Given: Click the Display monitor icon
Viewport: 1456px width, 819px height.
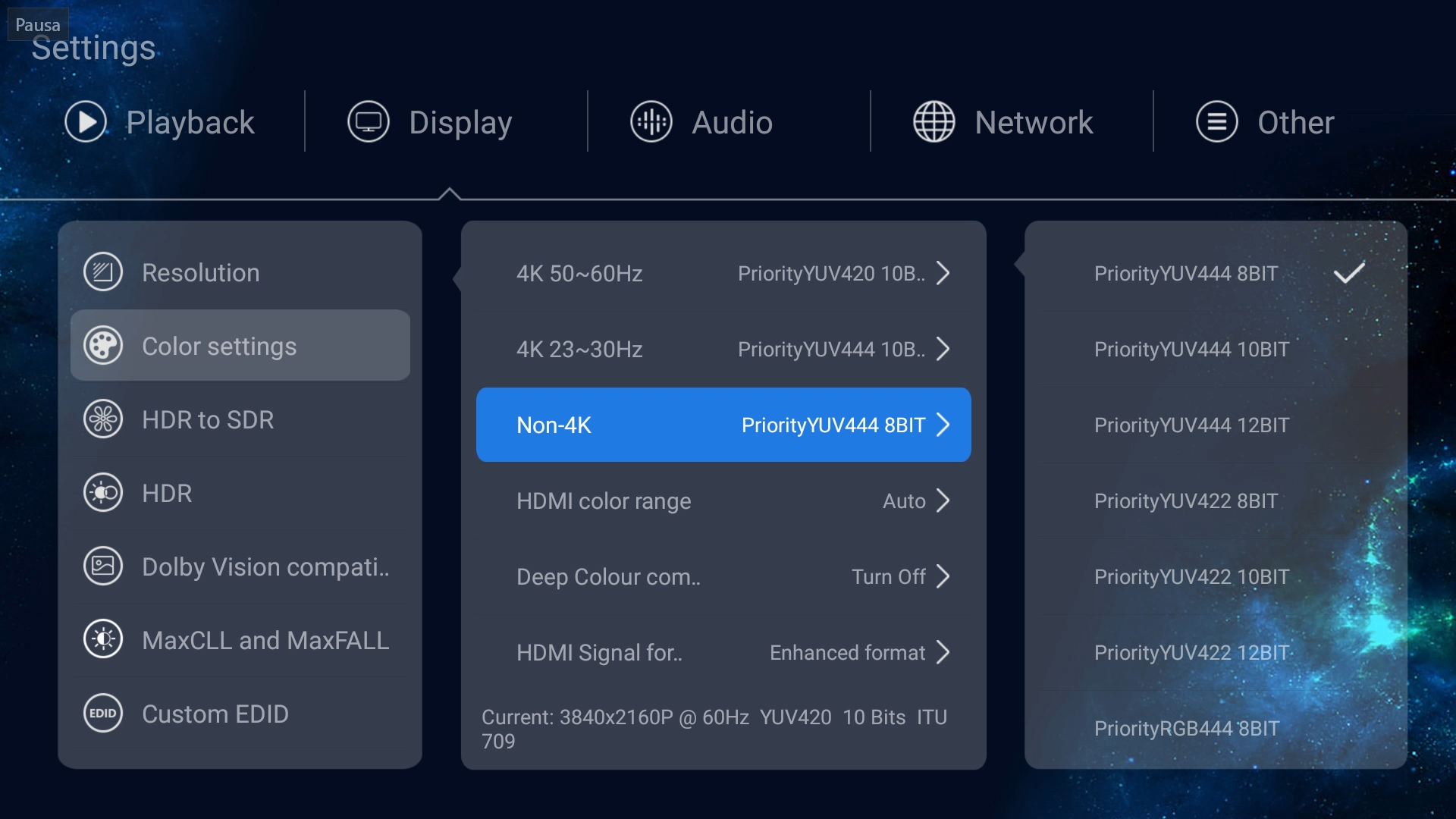Looking at the screenshot, I should 369,122.
